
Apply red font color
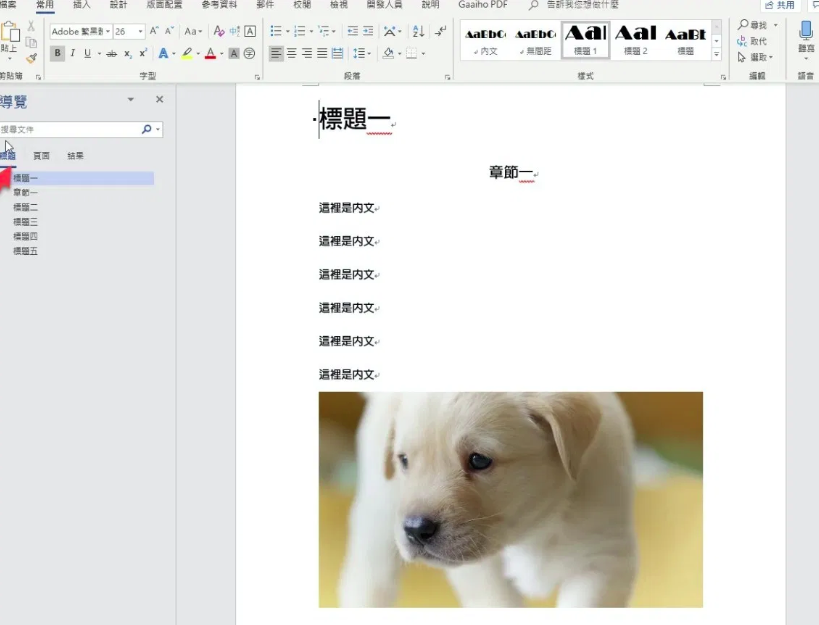click(x=210, y=53)
